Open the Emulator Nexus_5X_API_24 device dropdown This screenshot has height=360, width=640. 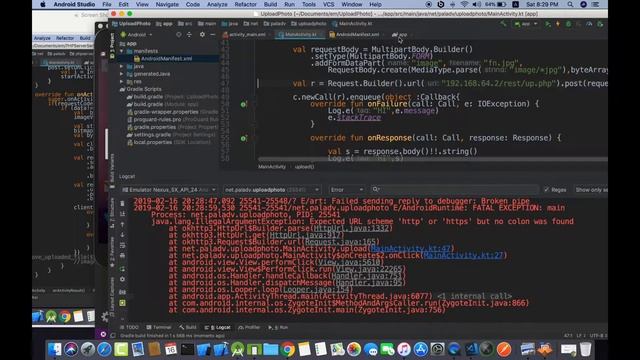coord(169,190)
